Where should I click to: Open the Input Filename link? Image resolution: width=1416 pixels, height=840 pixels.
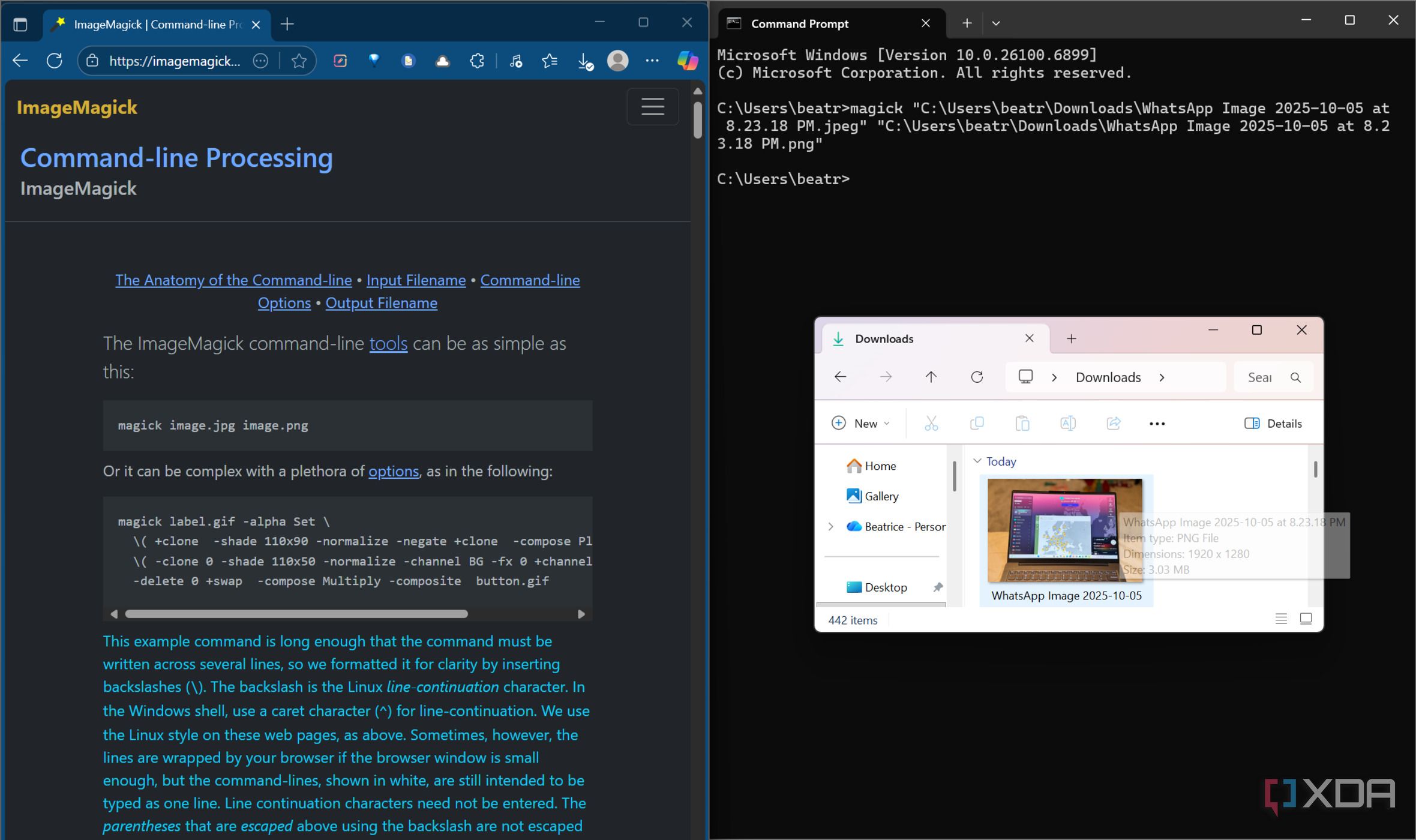pyautogui.click(x=416, y=280)
